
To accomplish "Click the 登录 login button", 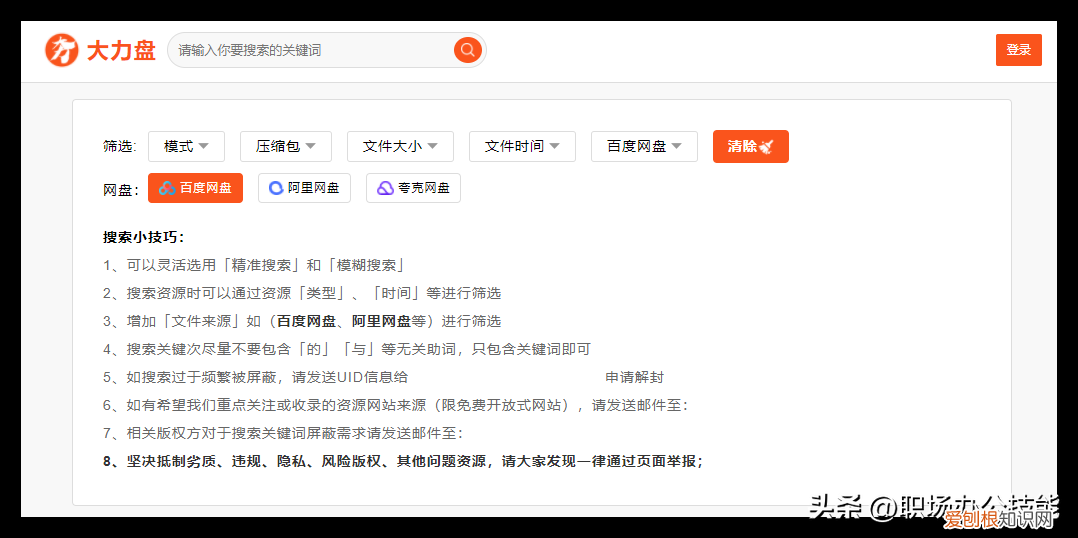I will (1018, 50).
